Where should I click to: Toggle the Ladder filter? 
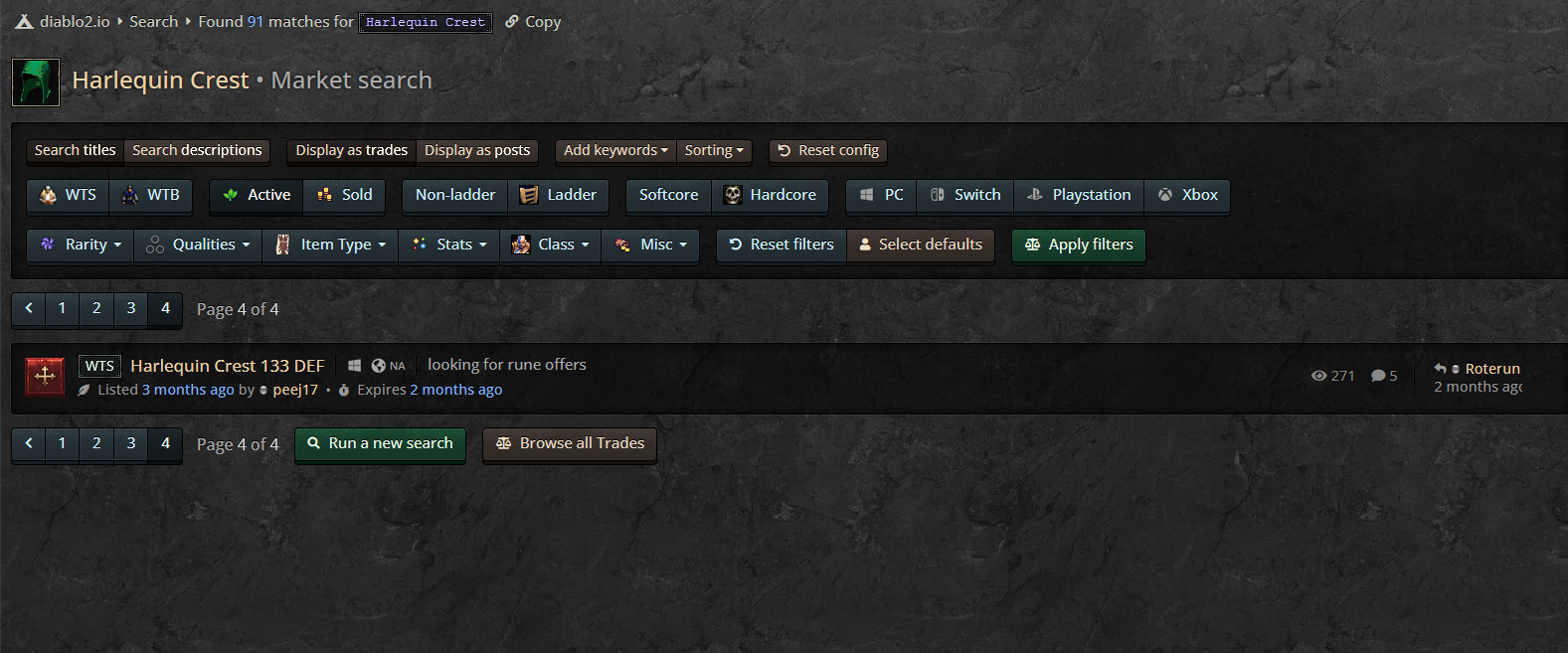point(558,195)
